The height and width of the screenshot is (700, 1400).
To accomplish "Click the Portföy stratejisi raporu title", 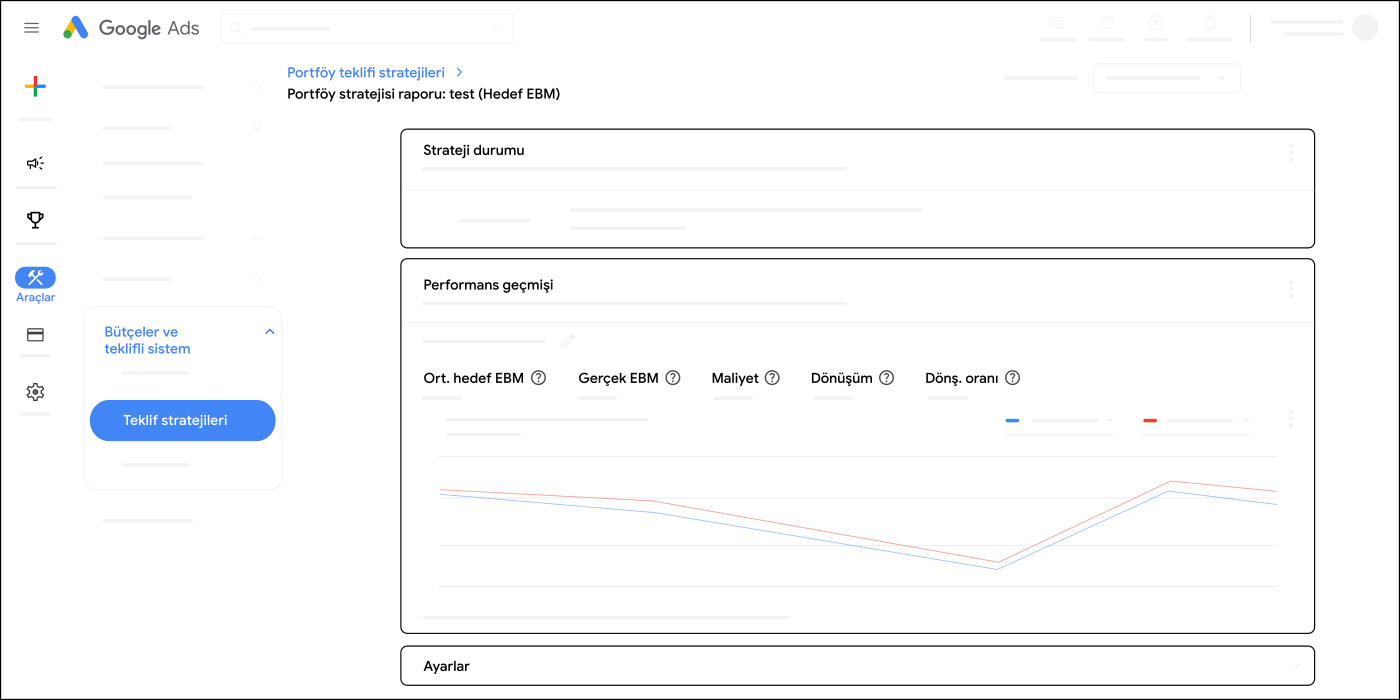I will pyautogui.click(x=423, y=95).
